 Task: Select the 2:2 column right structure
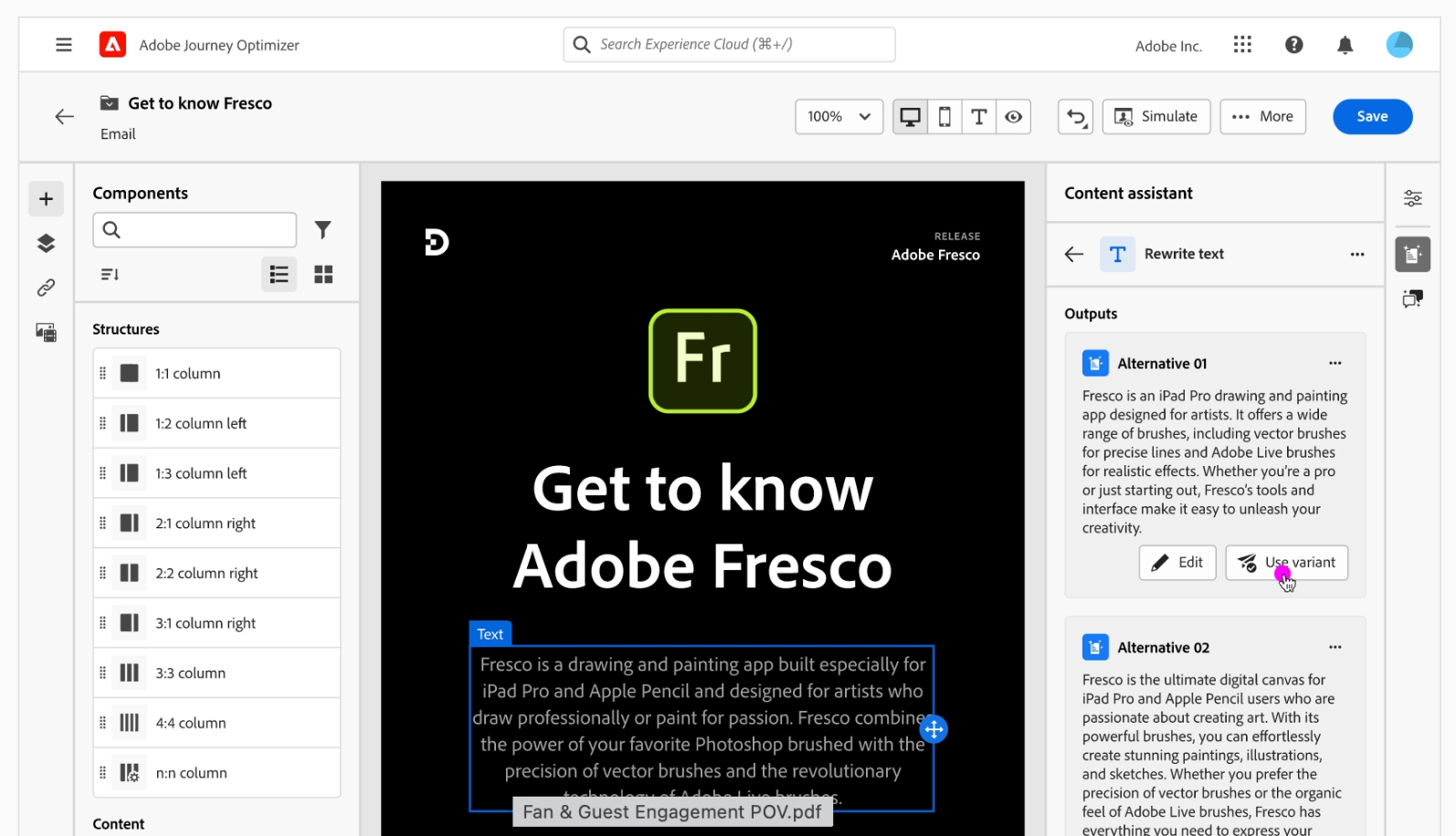coord(216,573)
